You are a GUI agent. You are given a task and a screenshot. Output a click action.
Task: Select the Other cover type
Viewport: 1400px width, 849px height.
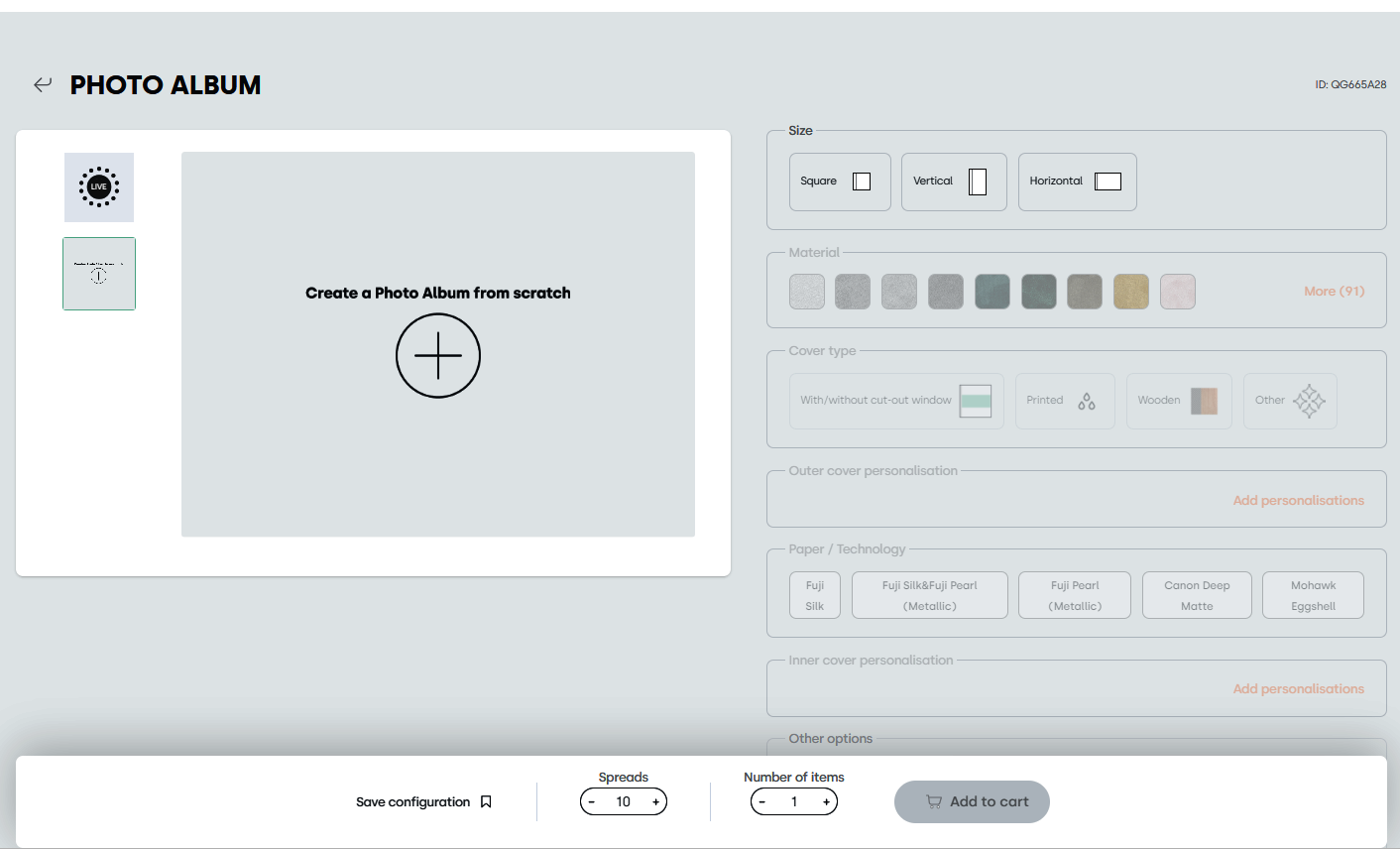pos(1290,401)
